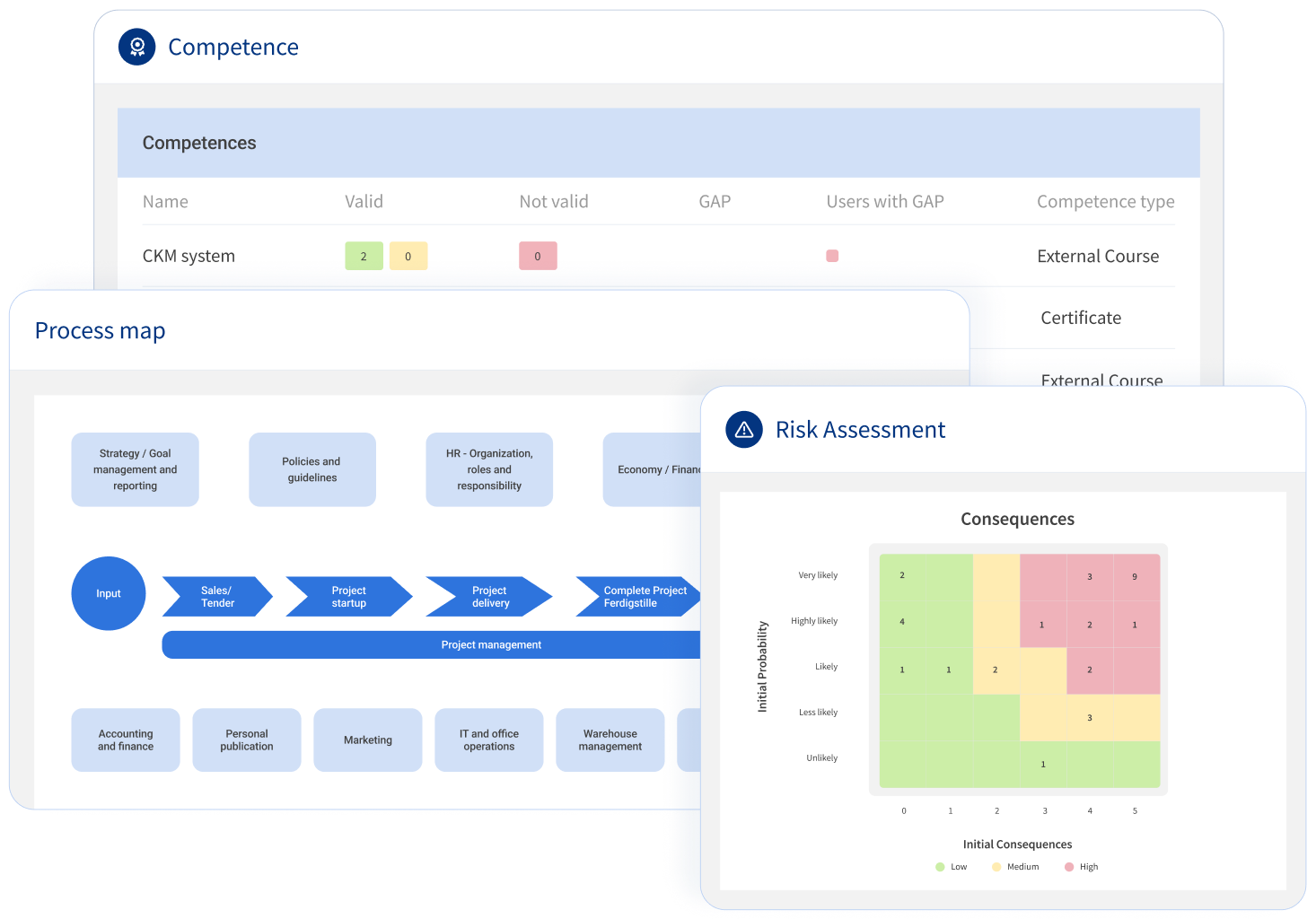This screenshot has height=919, width=1316.
Task: Click the Input circle node
Action: 108,593
